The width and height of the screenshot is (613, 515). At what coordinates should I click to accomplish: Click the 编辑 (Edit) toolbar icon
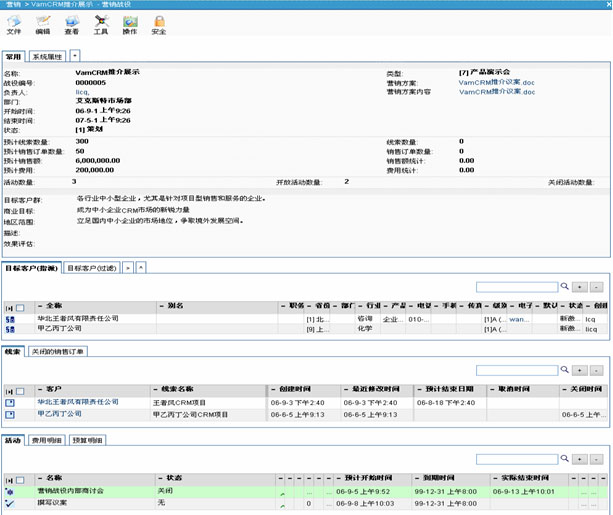[x=43, y=24]
